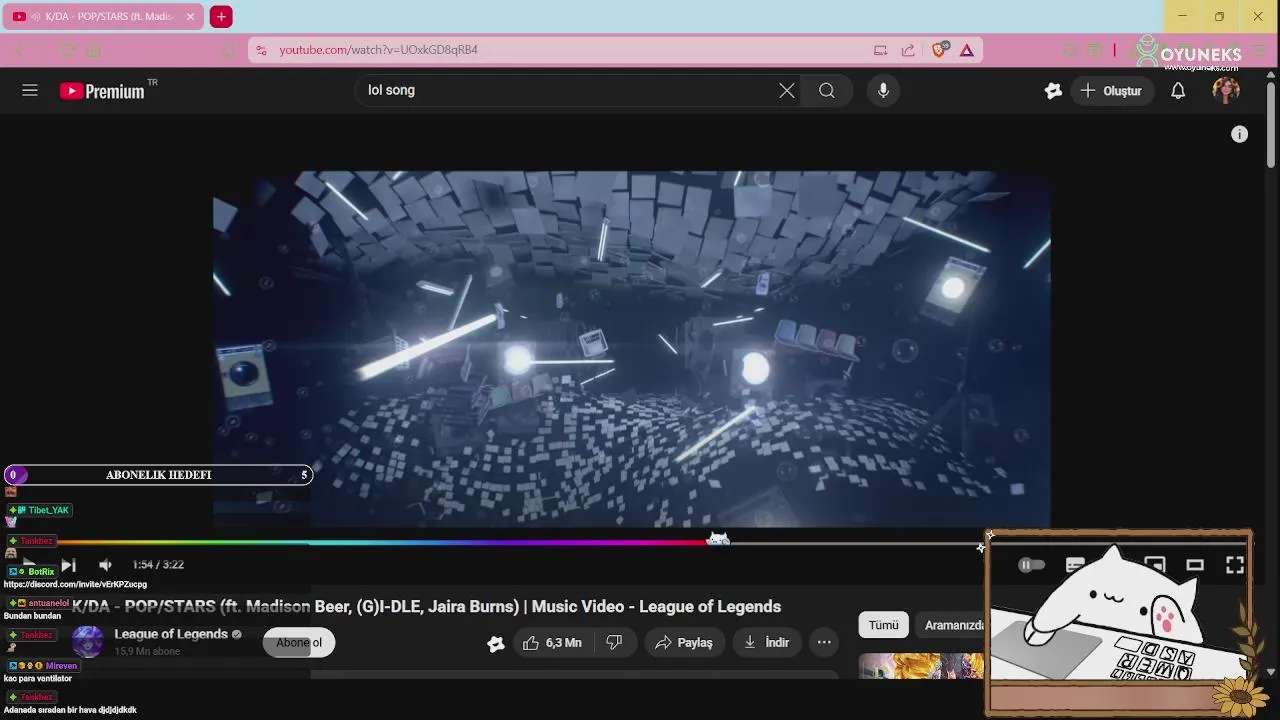This screenshot has height=720, width=1280.
Task: View site information icon in address bar
Action: [x=261, y=50]
